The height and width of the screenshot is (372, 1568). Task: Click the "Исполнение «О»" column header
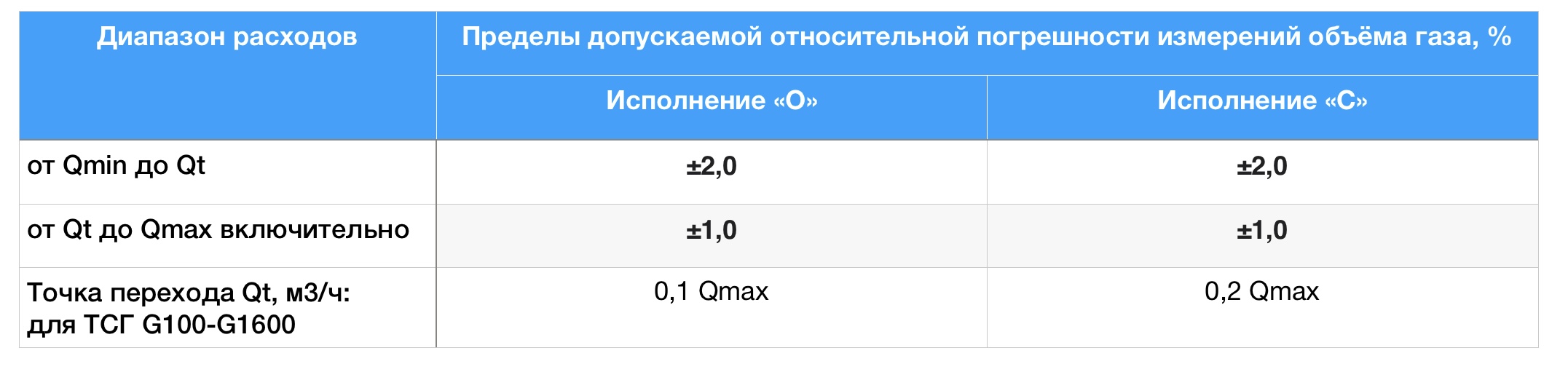point(712,100)
